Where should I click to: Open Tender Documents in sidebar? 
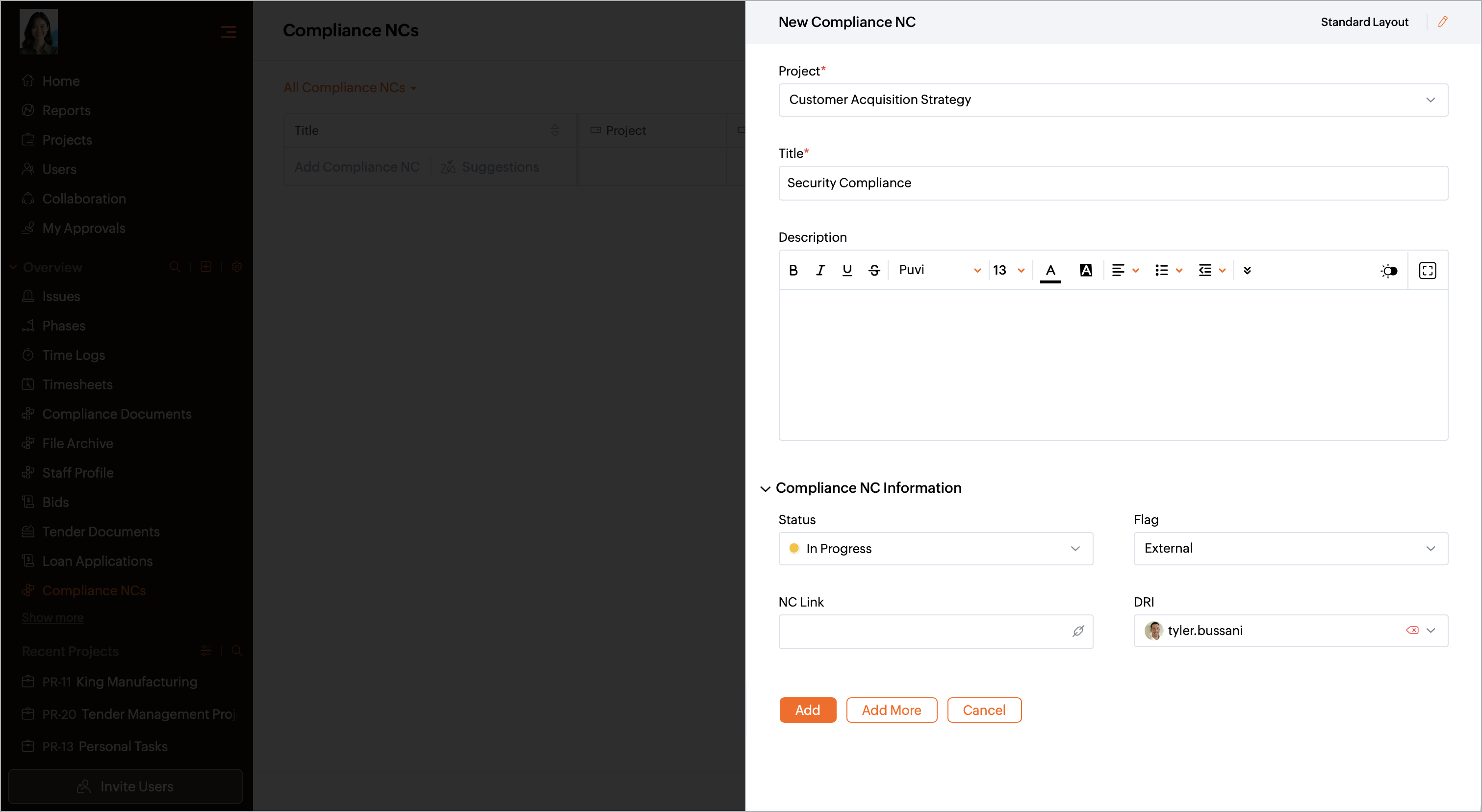tap(90, 532)
